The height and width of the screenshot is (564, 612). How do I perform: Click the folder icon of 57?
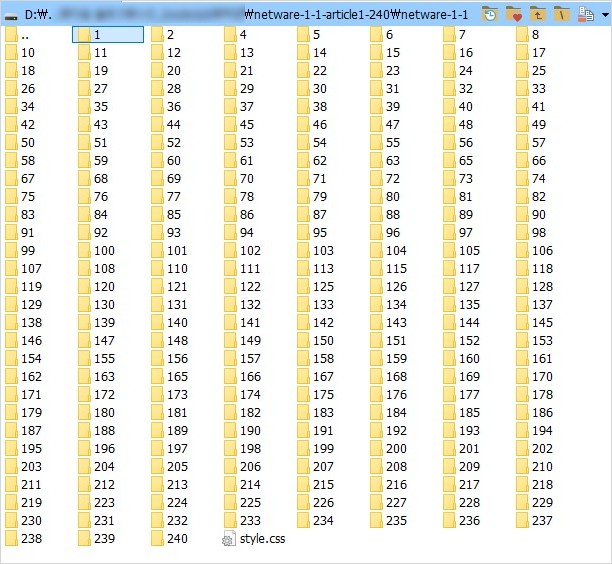(x=522, y=142)
